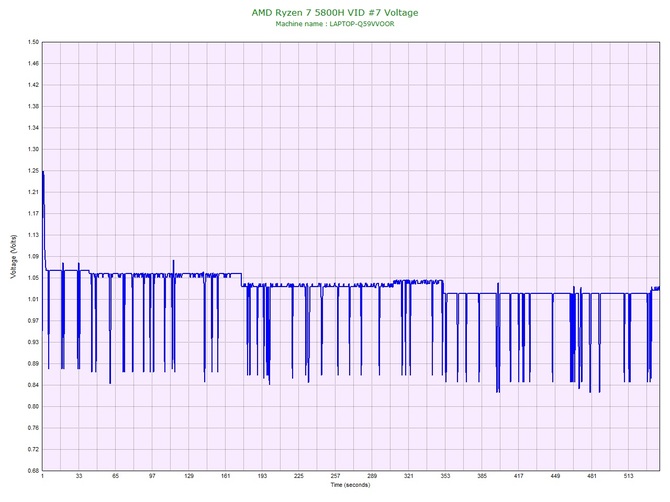Click the x-axis tick label 97
The width and height of the screenshot is (670, 502).
point(152,476)
